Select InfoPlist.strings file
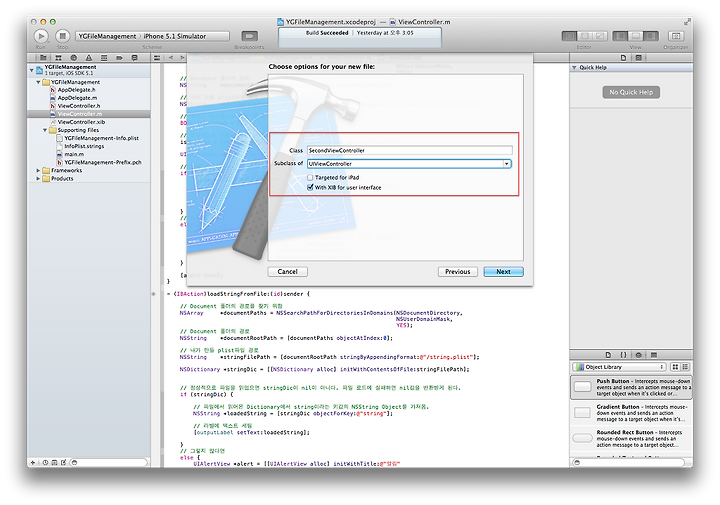This screenshot has width=720, height=505. click(x=84, y=146)
